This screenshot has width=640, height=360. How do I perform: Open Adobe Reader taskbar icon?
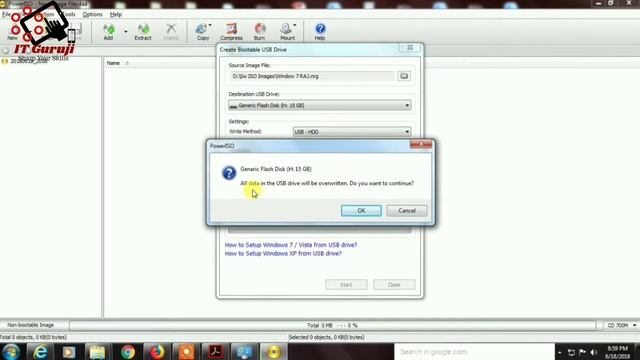click(216, 352)
